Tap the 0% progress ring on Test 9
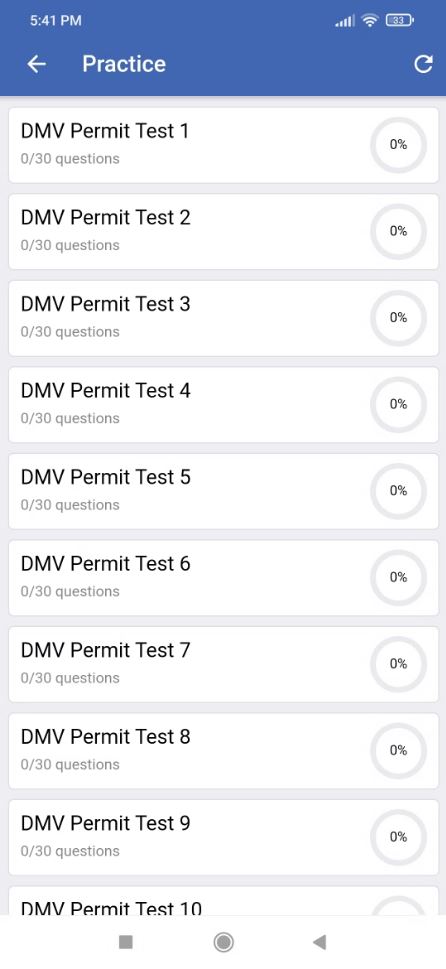Image resolution: width=446 pixels, height=969 pixels. tap(398, 837)
